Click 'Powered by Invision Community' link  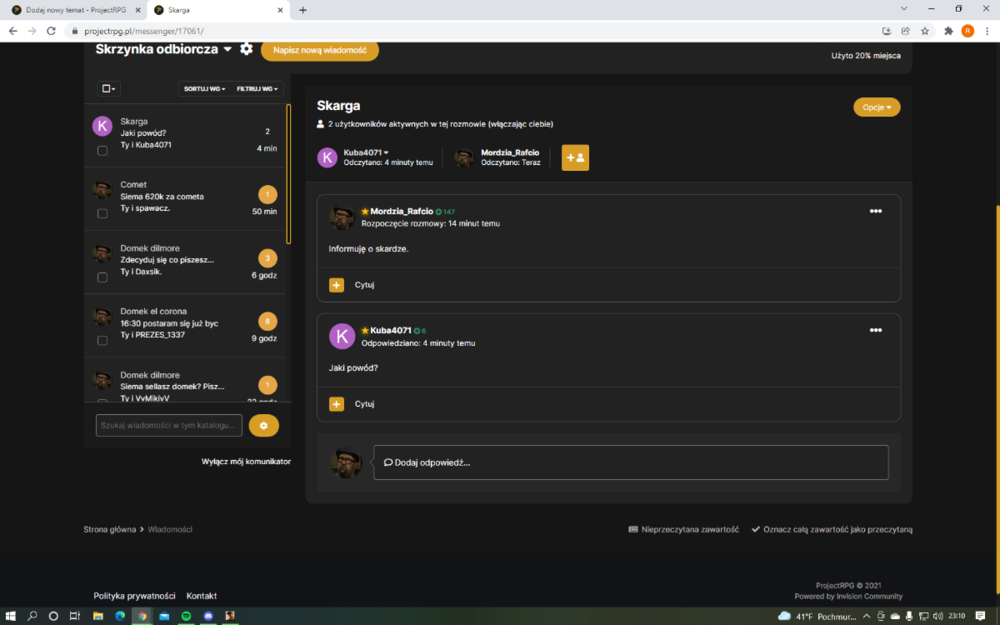pos(848,596)
